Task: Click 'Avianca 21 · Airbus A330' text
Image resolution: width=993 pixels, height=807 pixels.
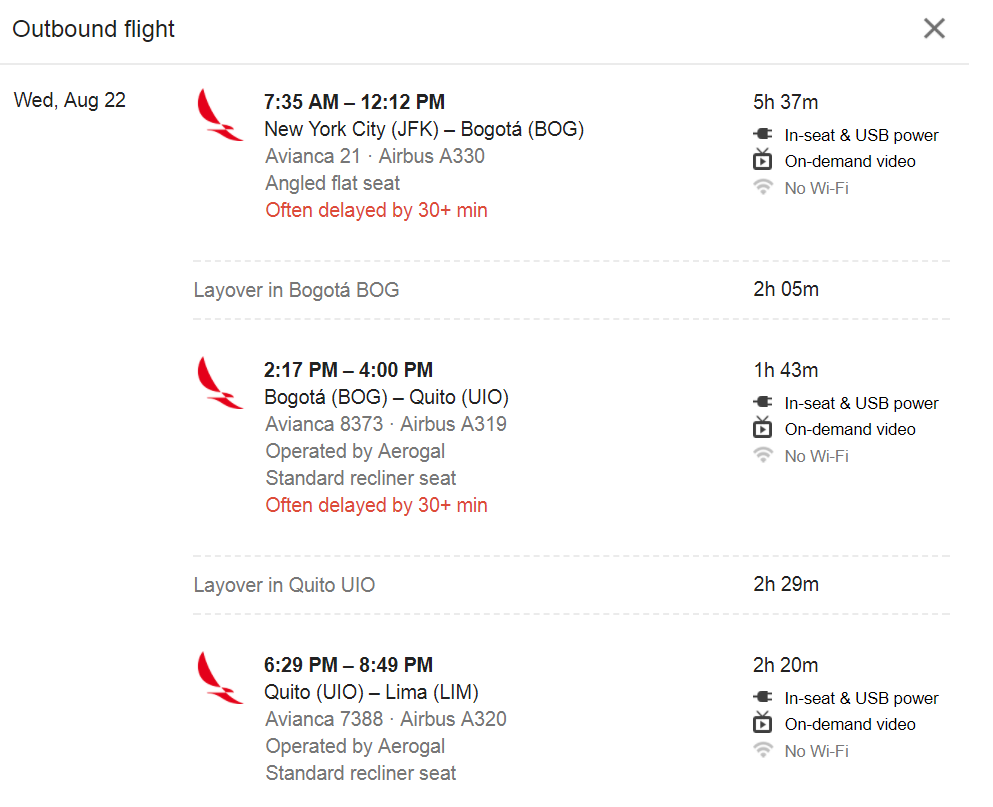Action: (375, 156)
